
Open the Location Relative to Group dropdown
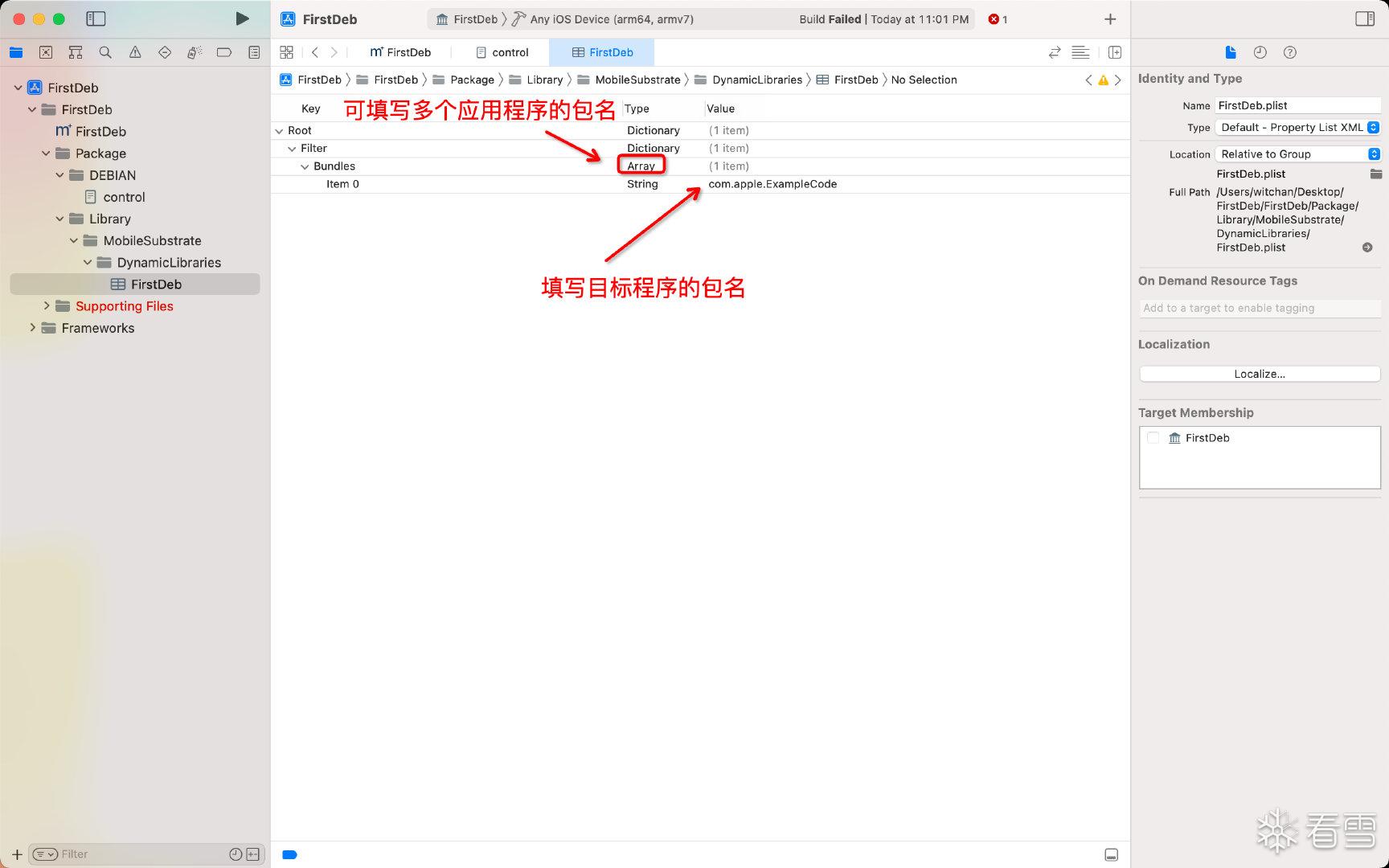(x=1298, y=154)
